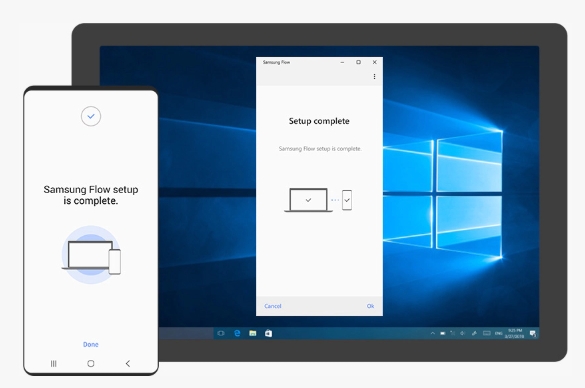Screen dimensions: 585x388
Task: Minimize the Samsung Flow window
Action: coord(342,62)
